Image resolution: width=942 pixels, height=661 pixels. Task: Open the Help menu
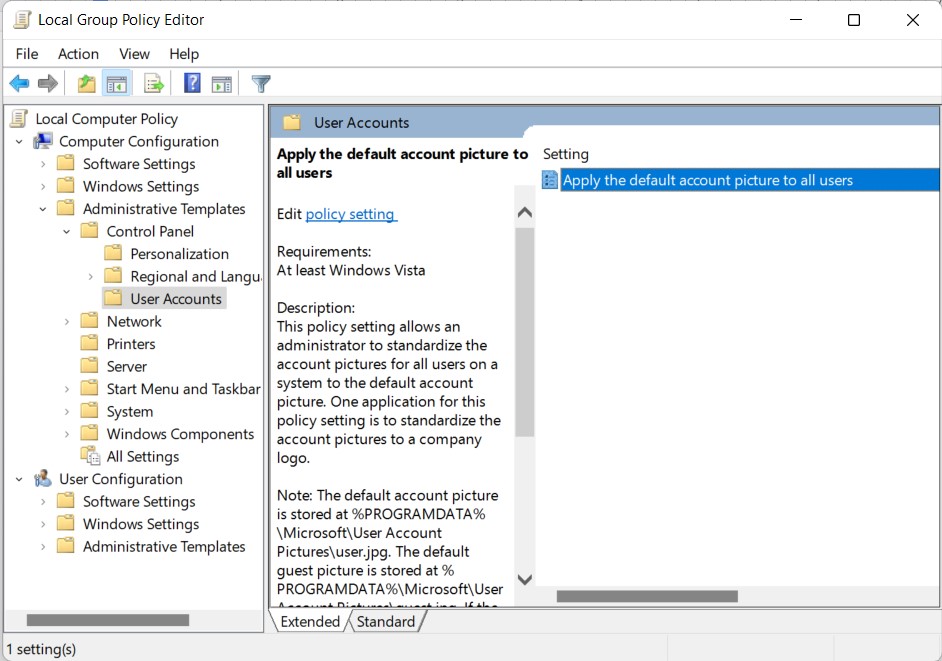coord(184,54)
